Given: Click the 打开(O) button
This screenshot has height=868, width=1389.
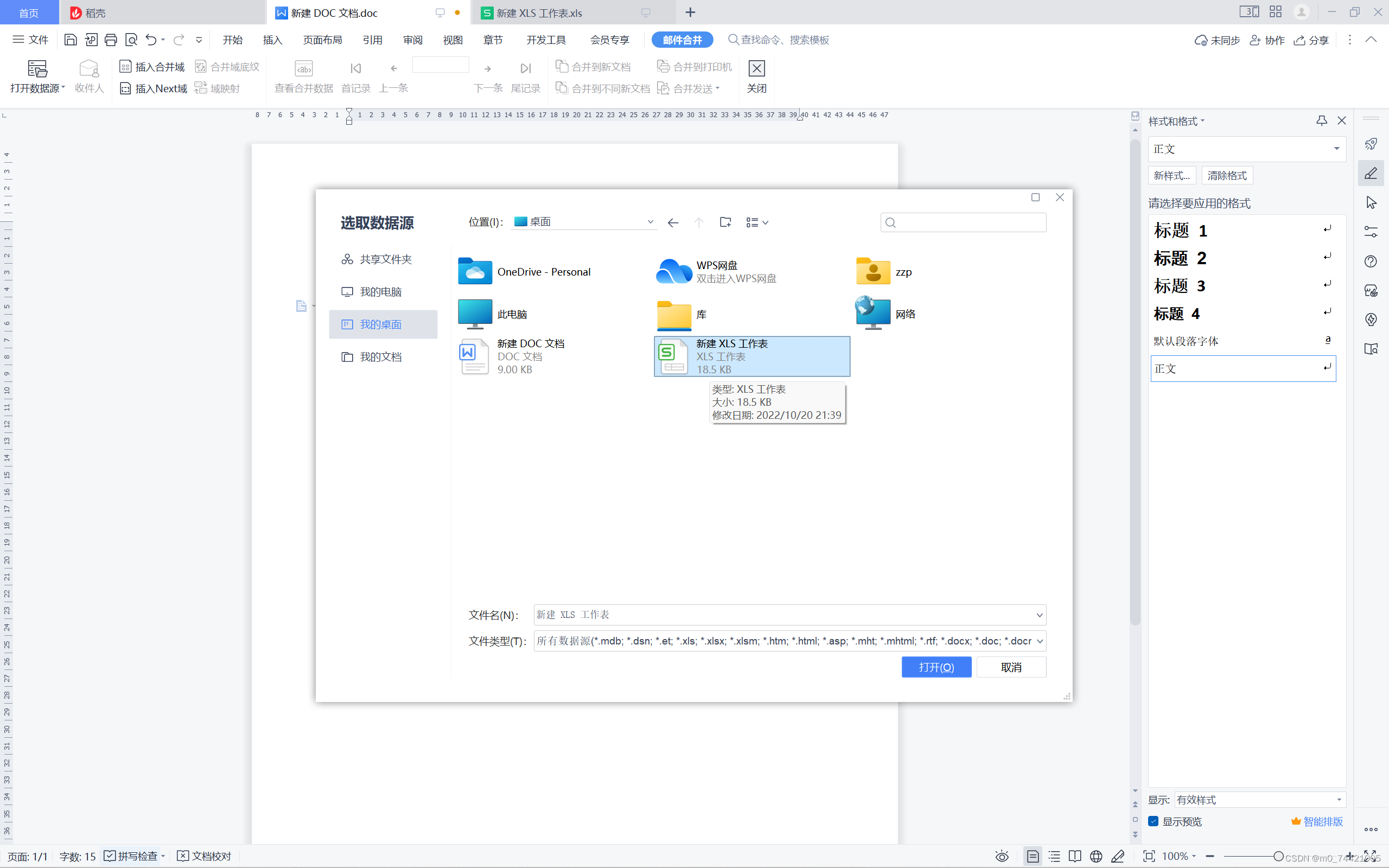Looking at the screenshot, I should pyautogui.click(x=935, y=667).
